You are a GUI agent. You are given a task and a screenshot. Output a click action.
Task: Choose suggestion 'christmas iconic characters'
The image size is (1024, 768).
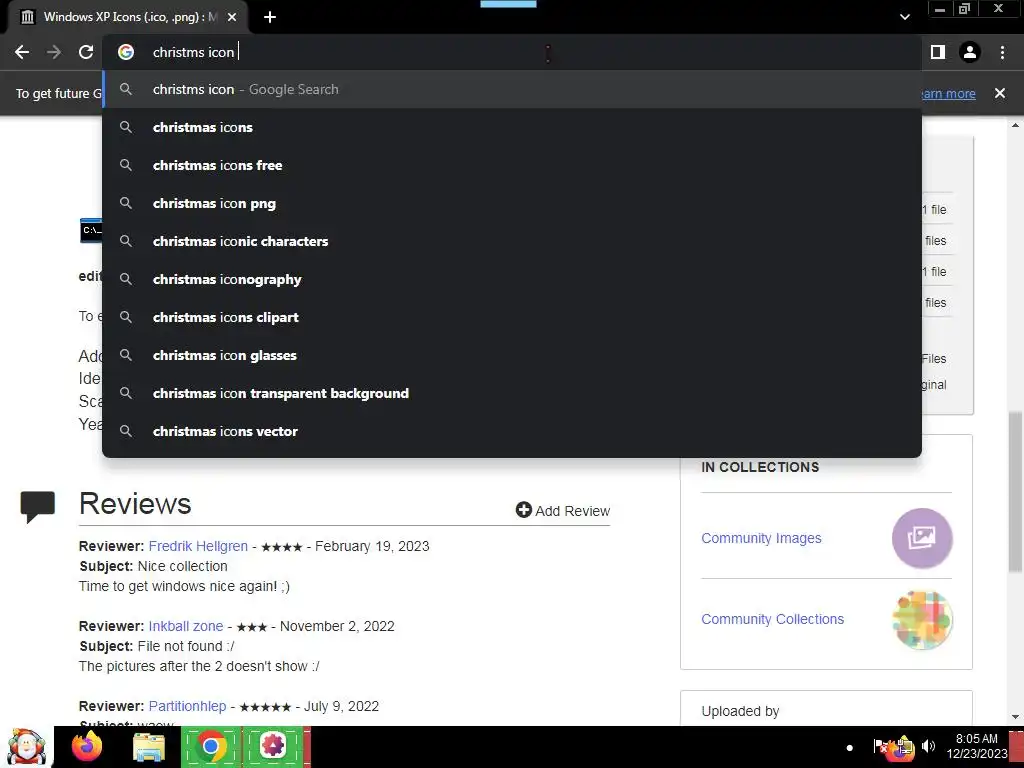click(x=512, y=241)
